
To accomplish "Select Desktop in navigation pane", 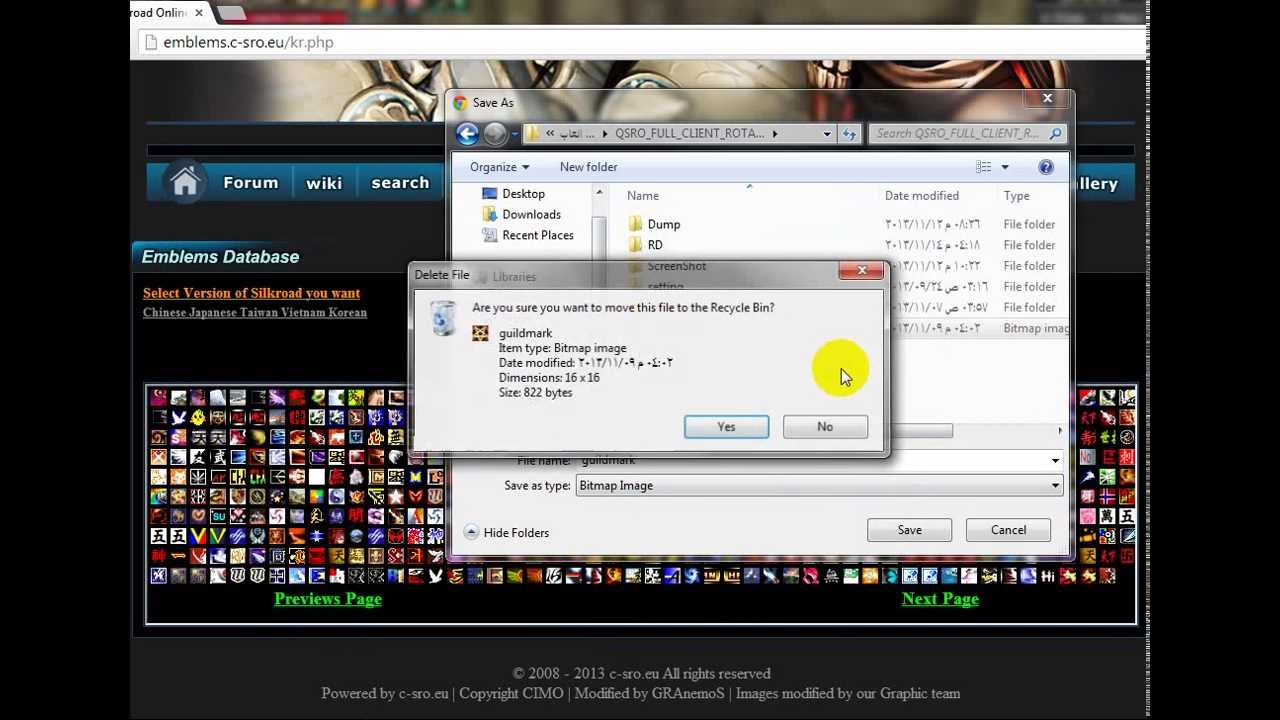I will tap(513, 194).
